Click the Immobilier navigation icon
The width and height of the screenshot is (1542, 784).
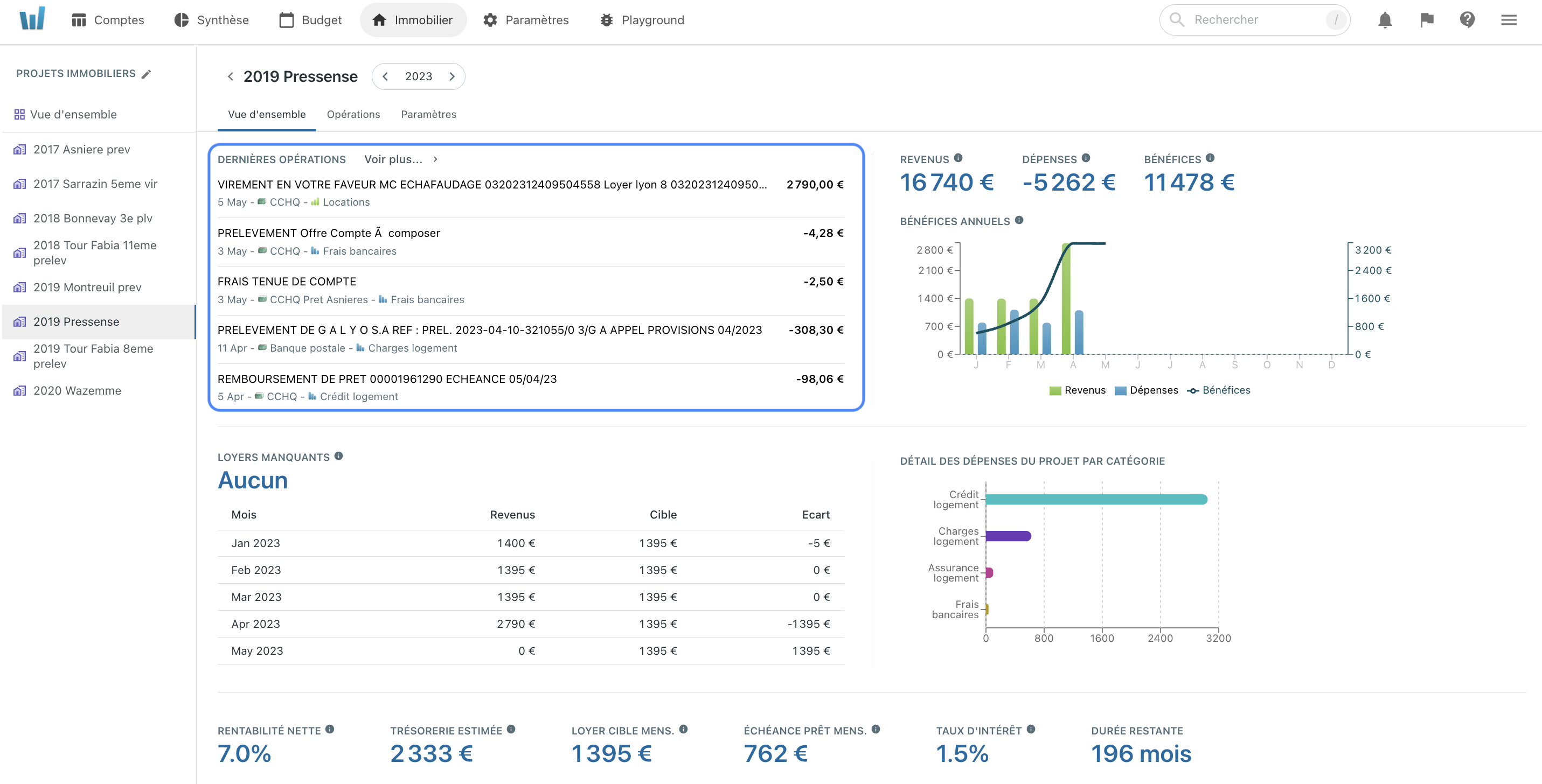click(x=379, y=19)
